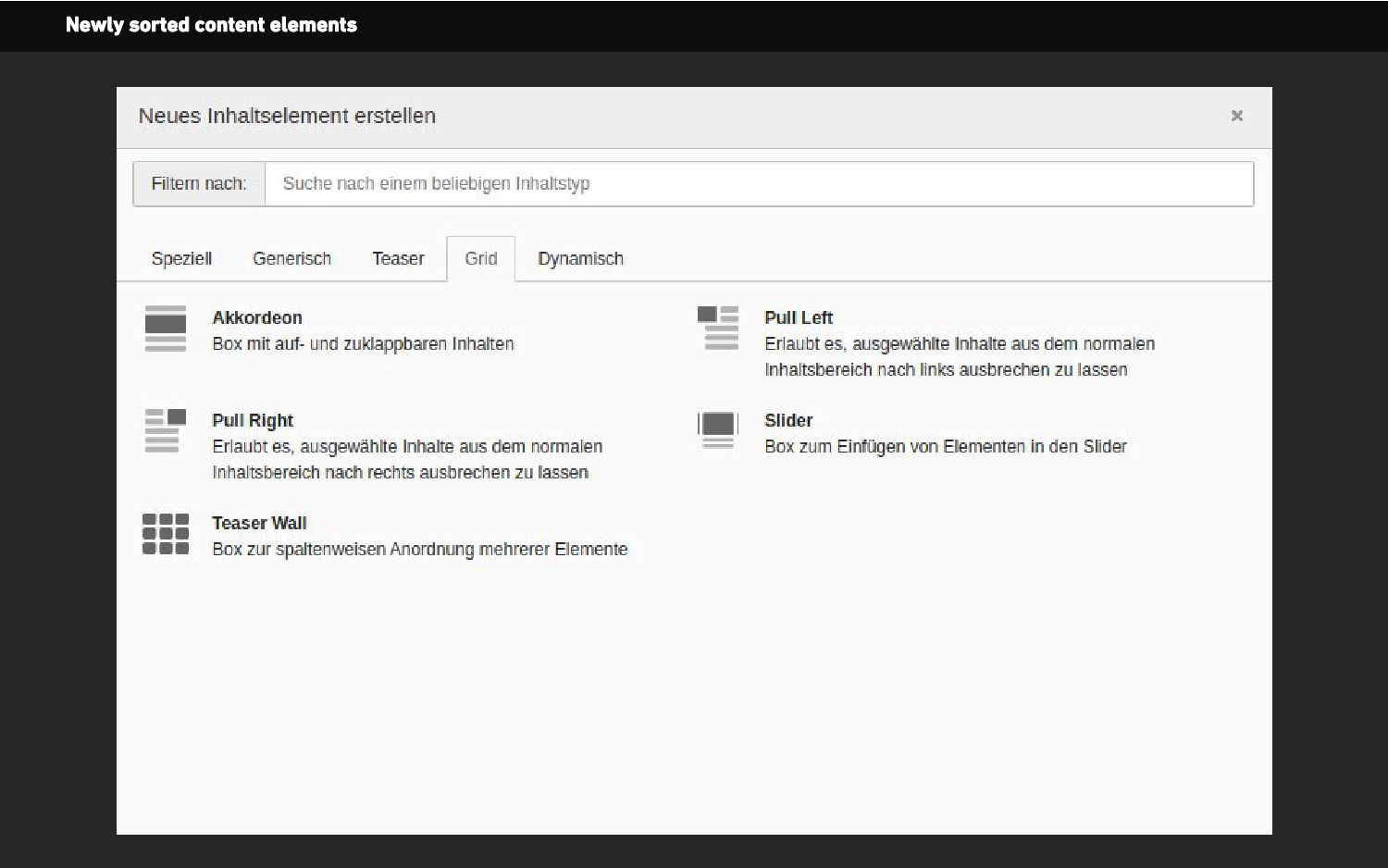Show the Dynamisch tab
1388x868 pixels.
(580, 259)
